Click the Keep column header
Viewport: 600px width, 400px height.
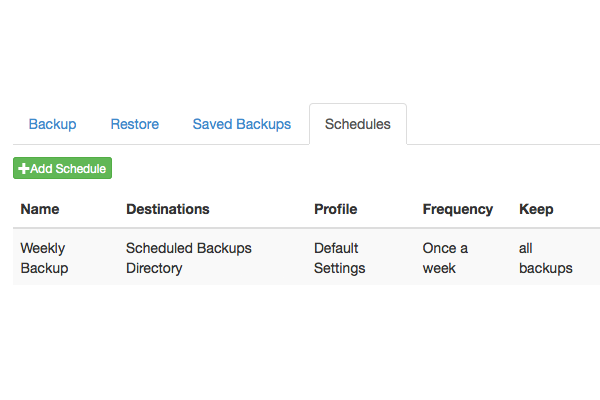tap(536, 209)
